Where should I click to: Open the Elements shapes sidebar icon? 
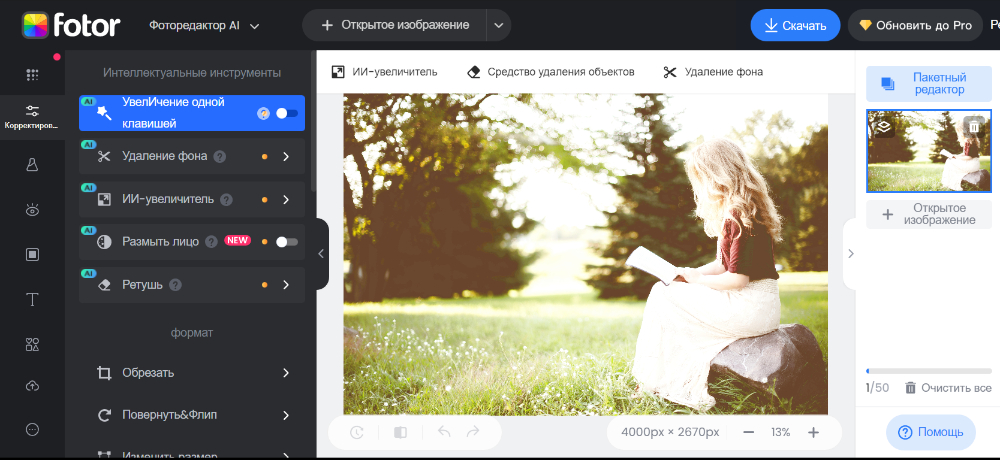coord(32,344)
